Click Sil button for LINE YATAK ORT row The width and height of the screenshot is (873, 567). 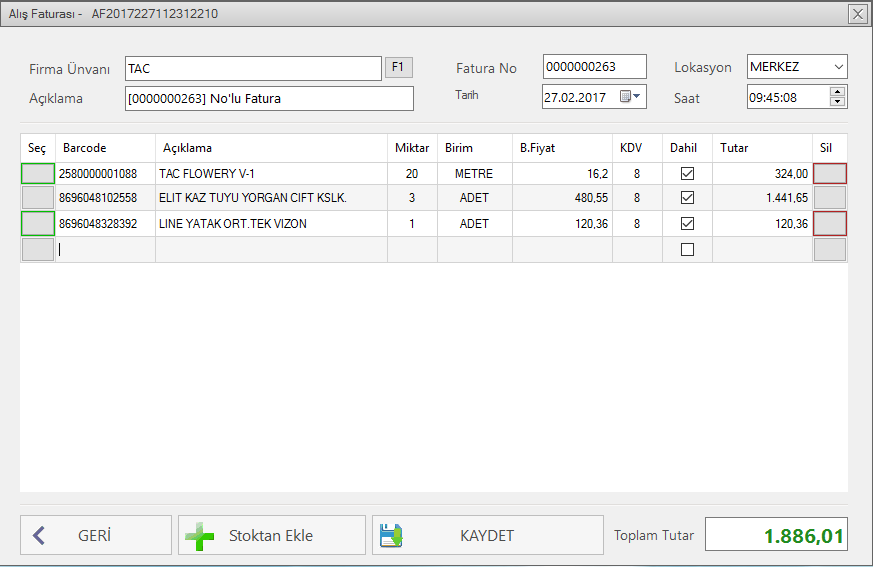829,223
